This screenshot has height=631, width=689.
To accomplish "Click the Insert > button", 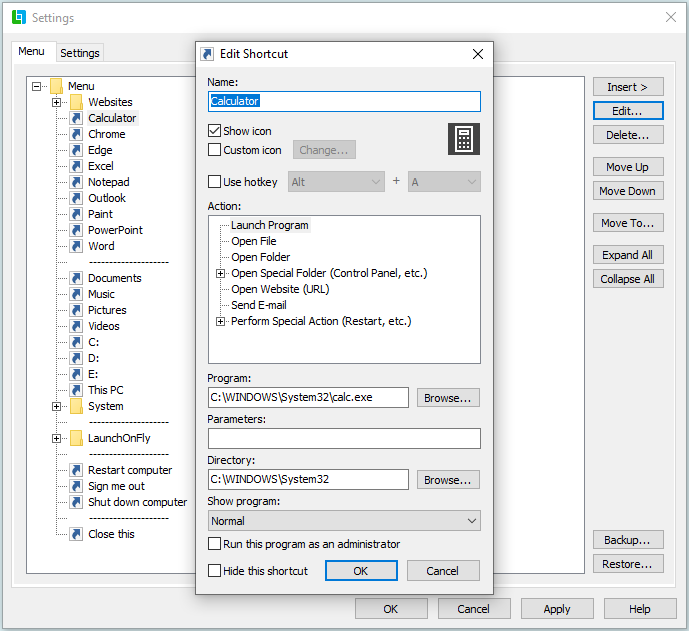I will pos(628,87).
